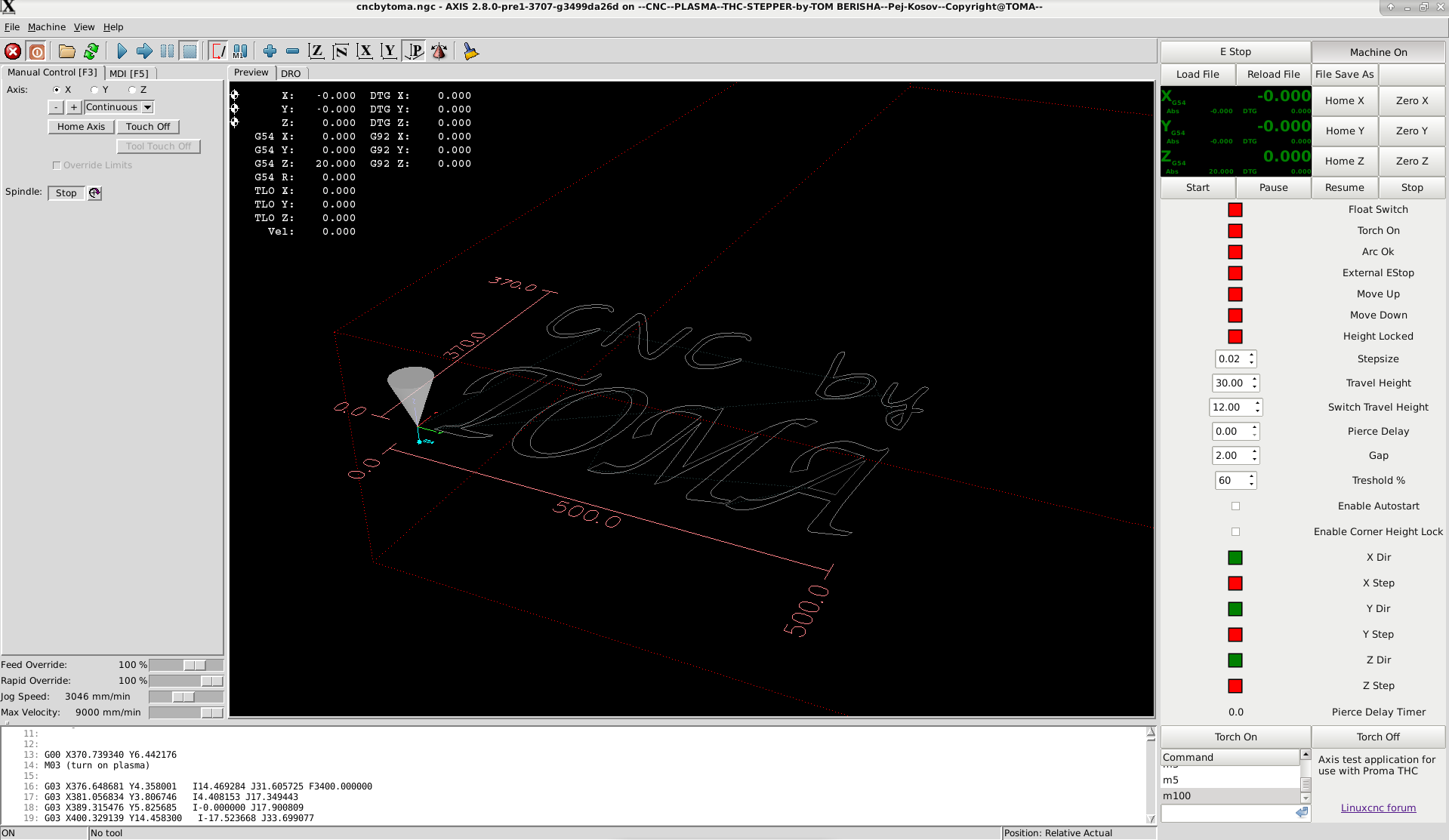Switch to the MDI [F5] tab
Image resolution: width=1449 pixels, height=840 pixels.
(x=129, y=73)
